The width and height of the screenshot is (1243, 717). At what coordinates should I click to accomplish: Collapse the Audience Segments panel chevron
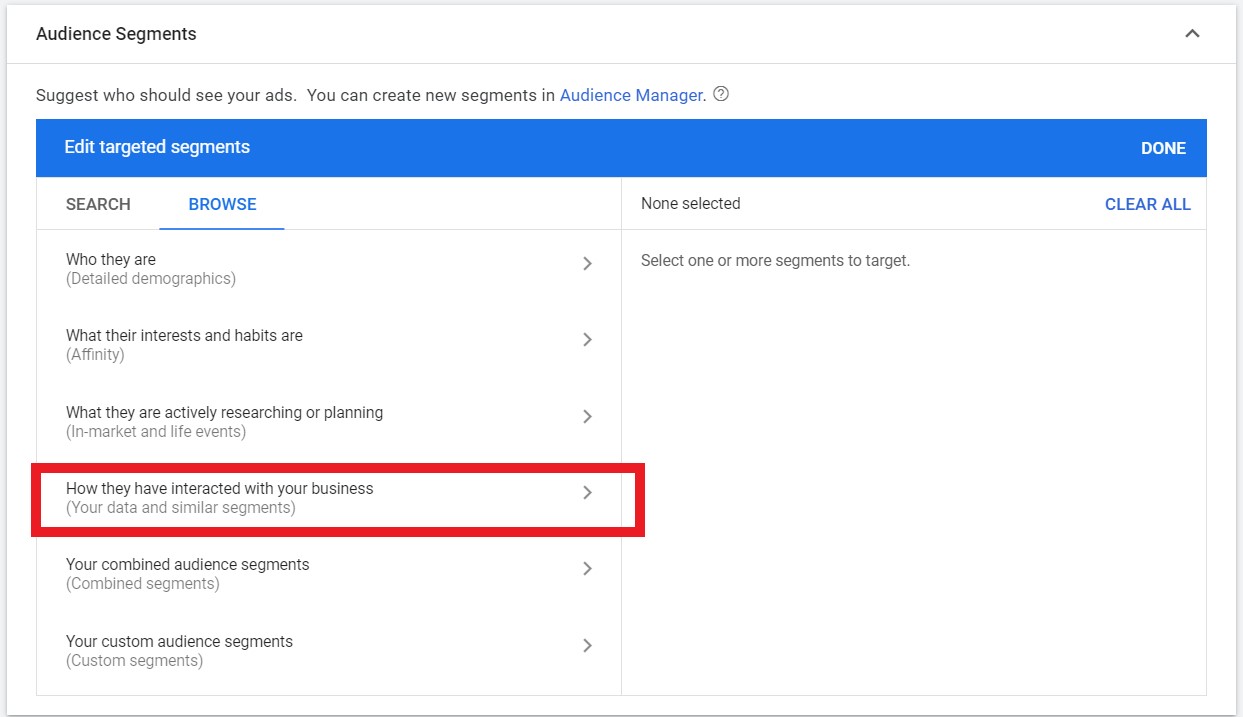[x=1192, y=32]
